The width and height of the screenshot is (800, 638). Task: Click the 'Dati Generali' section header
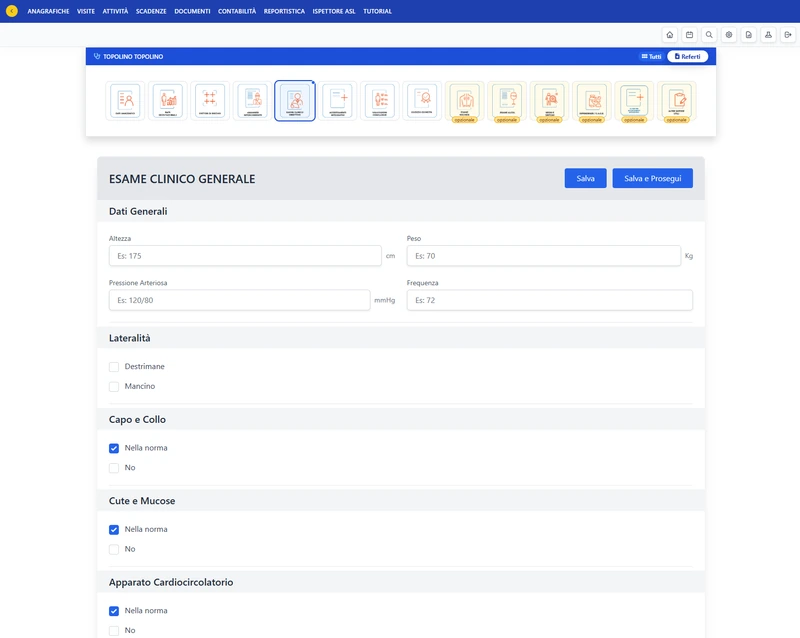point(138,211)
